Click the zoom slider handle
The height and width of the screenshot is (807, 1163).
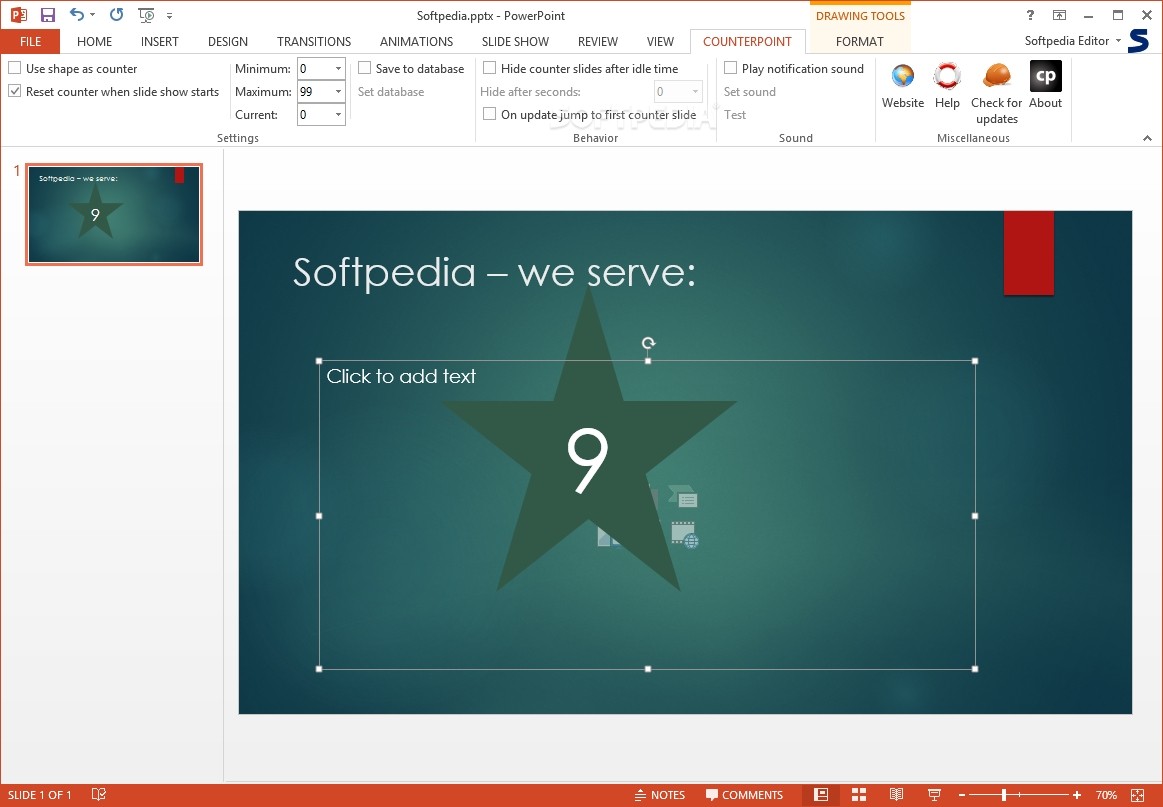pyautogui.click(x=1004, y=795)
